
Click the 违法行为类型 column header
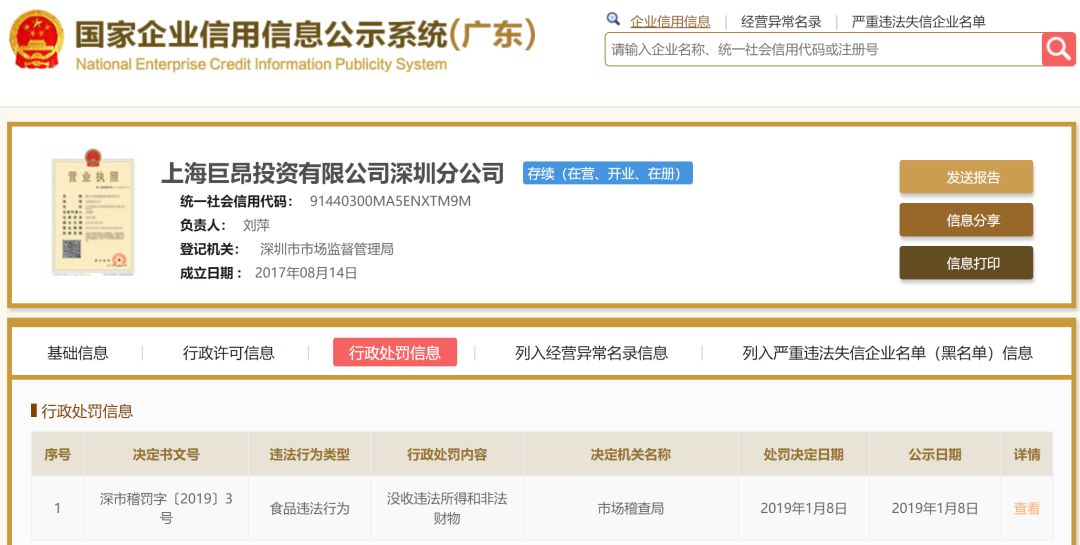[x=309, y=454]
